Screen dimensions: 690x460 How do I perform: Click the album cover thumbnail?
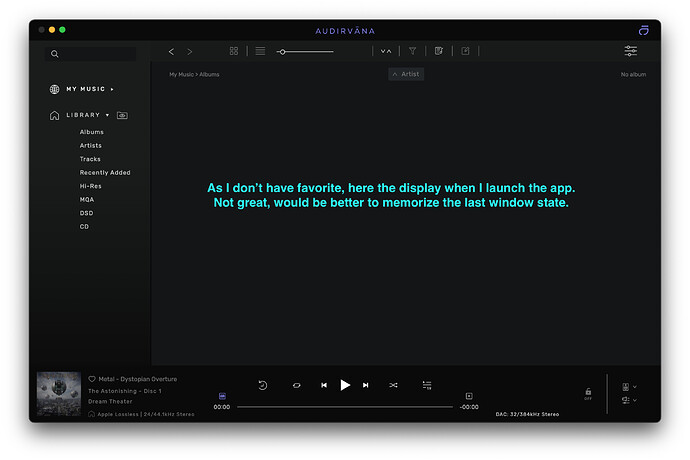(x=59, y=394)
